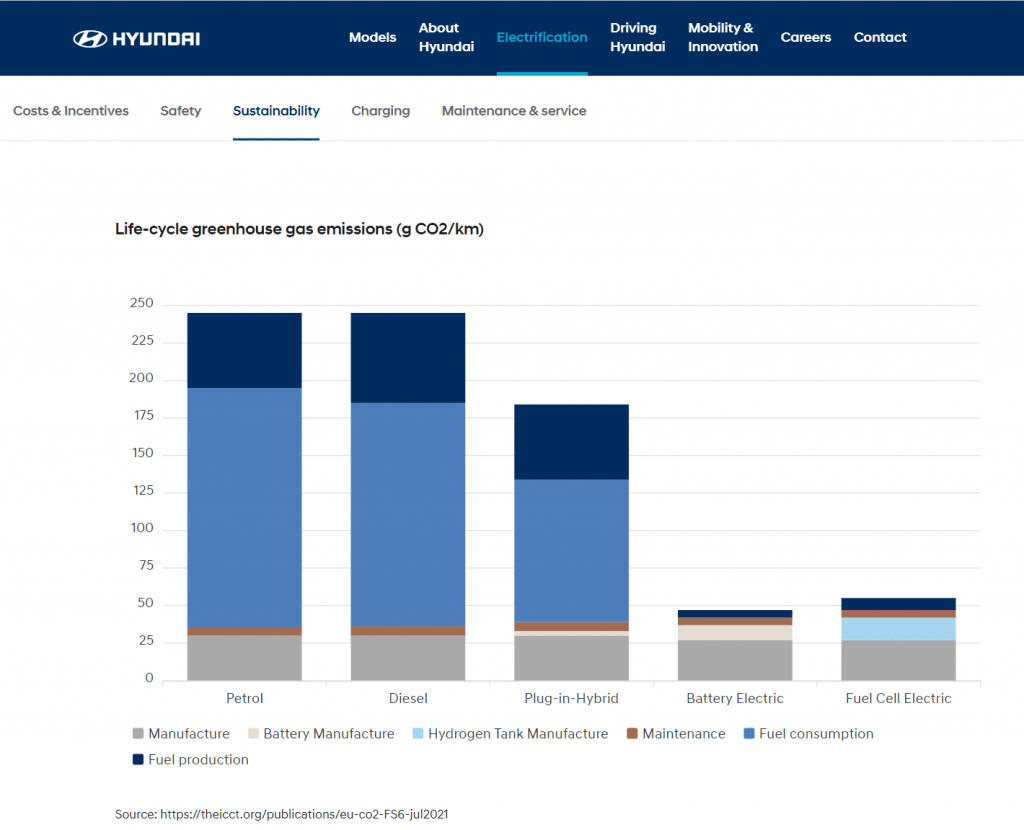The width and height of the screenshot is (1024, 830).
Task: Open Driving Hyundai menu
Action: pyautogui.click(x=637, y=38)
